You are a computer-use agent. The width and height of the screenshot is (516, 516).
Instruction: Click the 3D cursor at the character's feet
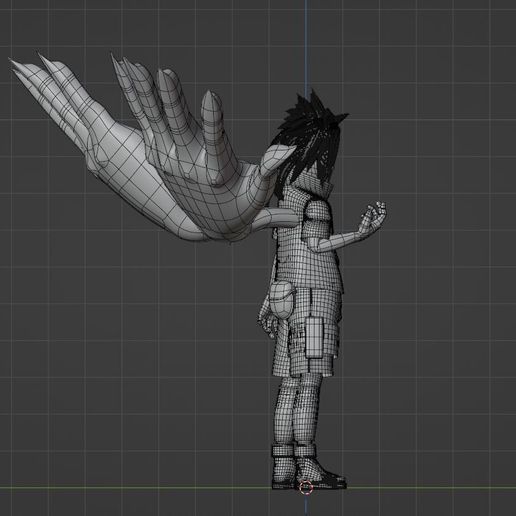pos(306,487)
